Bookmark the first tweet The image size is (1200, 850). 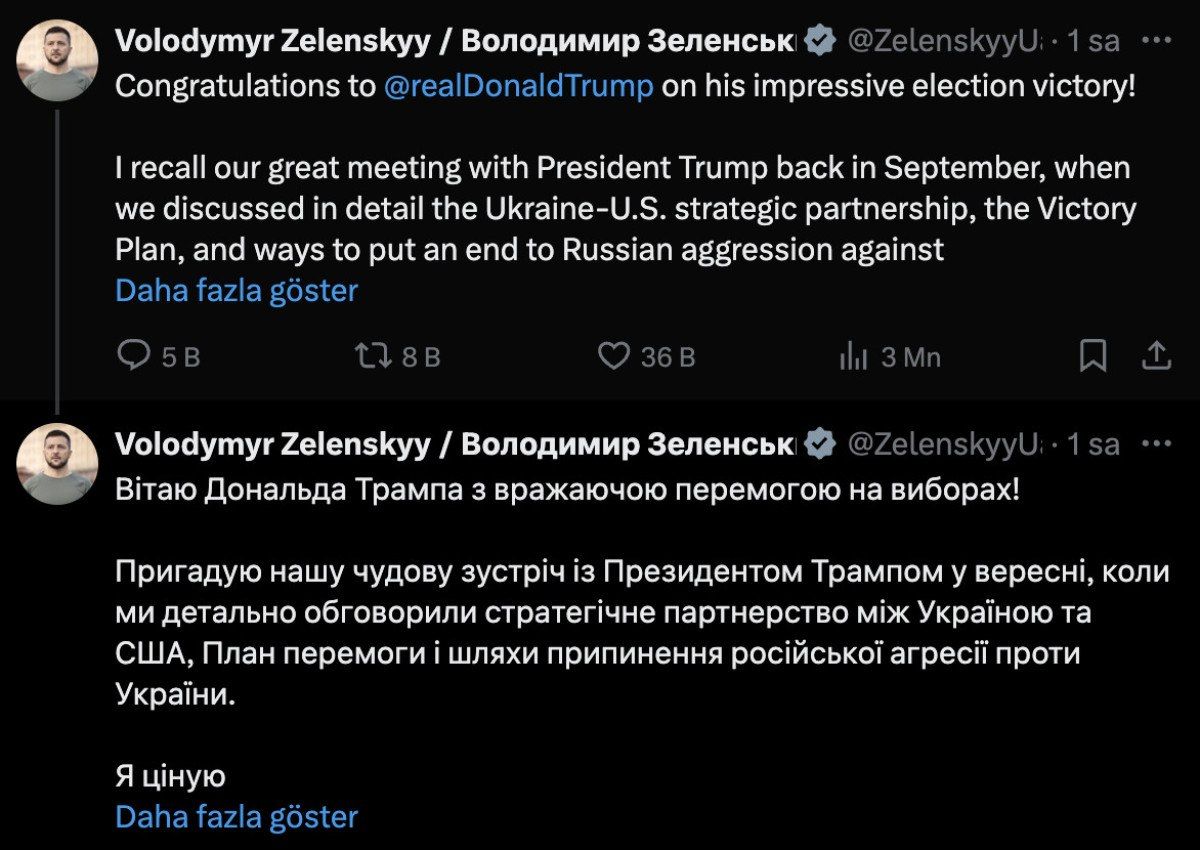point(1093,356)
